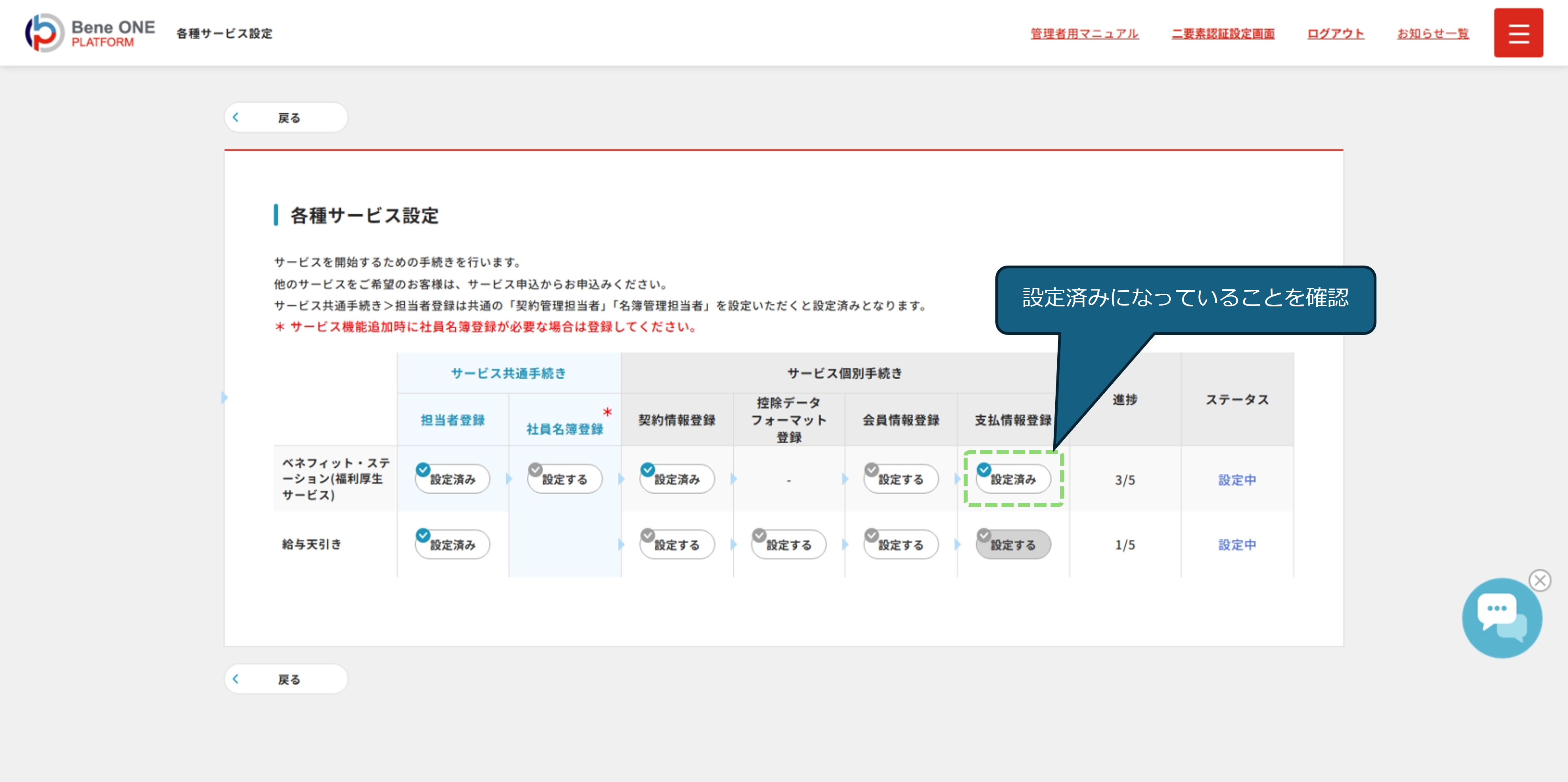Click 担当者登録 設定済み for ベネフィット・ステーション
Screen dimensions: 1568x782
coord(452,479)
